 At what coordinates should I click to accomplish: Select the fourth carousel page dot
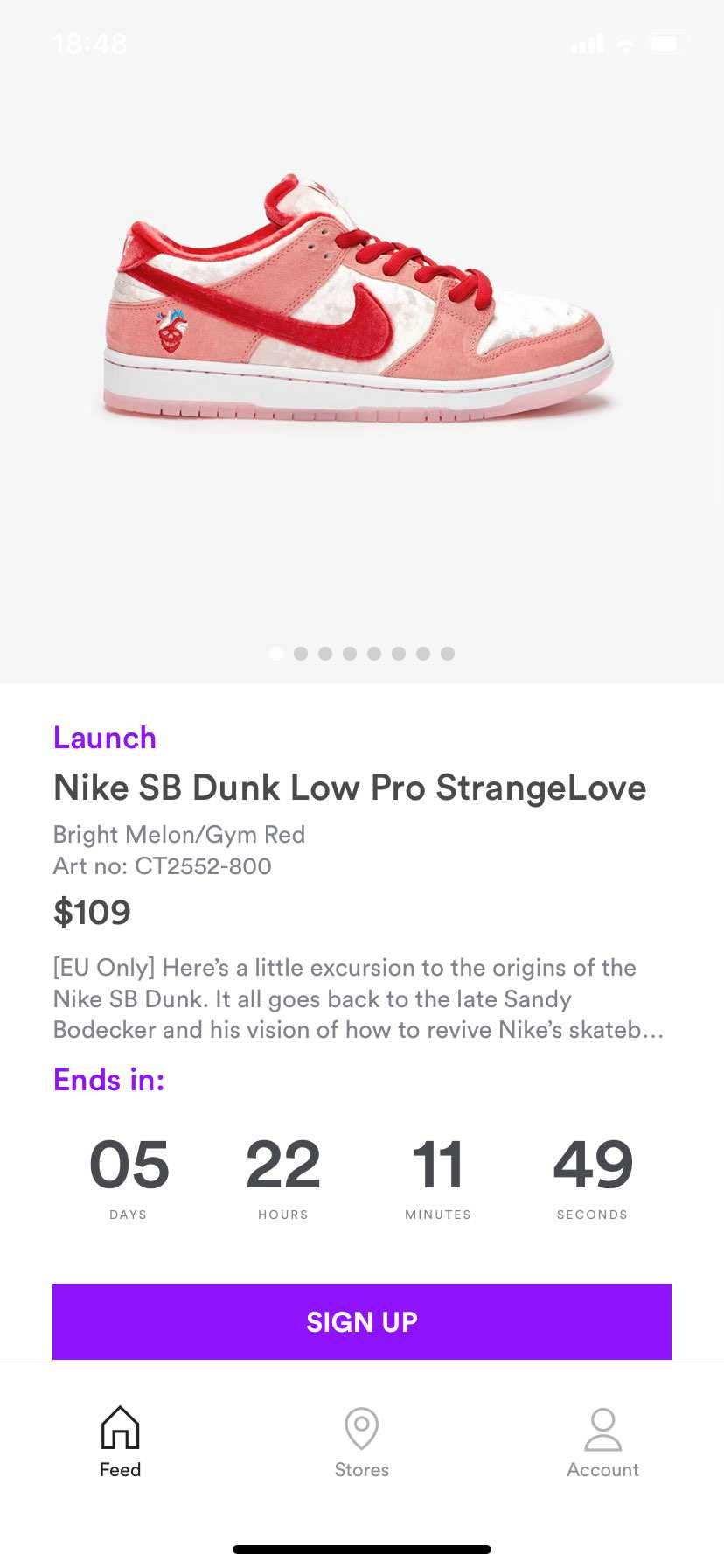[350, 653]
